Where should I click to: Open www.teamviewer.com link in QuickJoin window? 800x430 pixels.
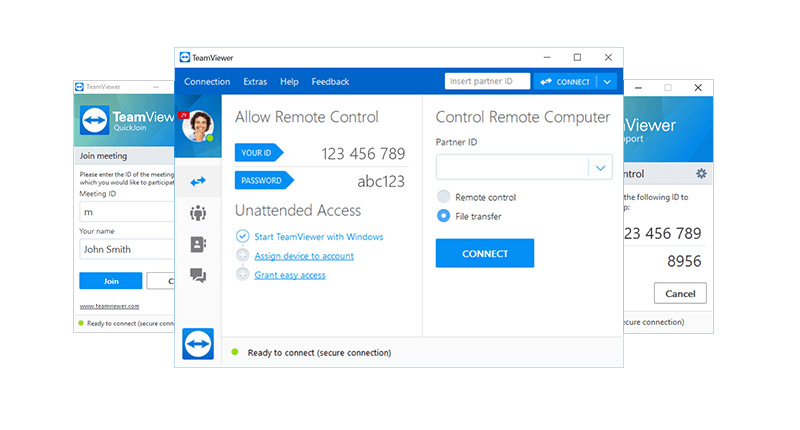coord(109,306)
